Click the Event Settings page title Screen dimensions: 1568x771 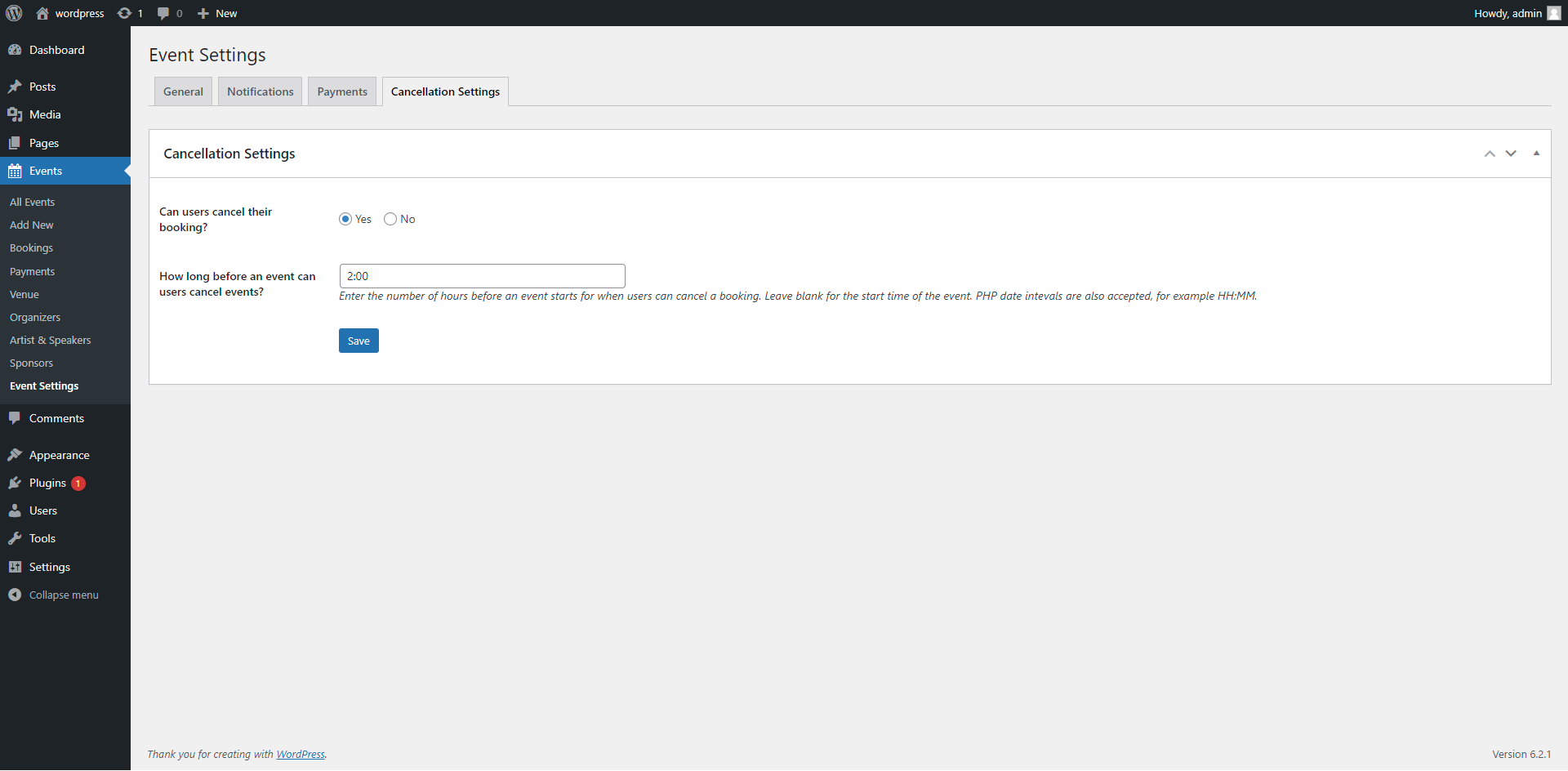click(x=207, y=55)
